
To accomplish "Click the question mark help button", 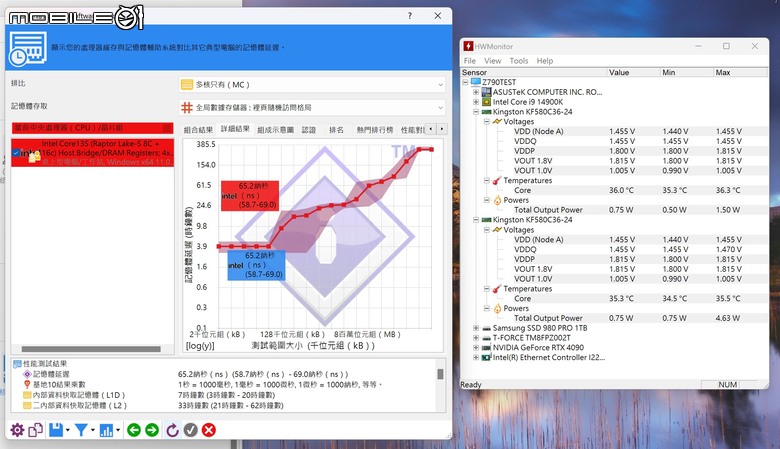I will 410,16.
